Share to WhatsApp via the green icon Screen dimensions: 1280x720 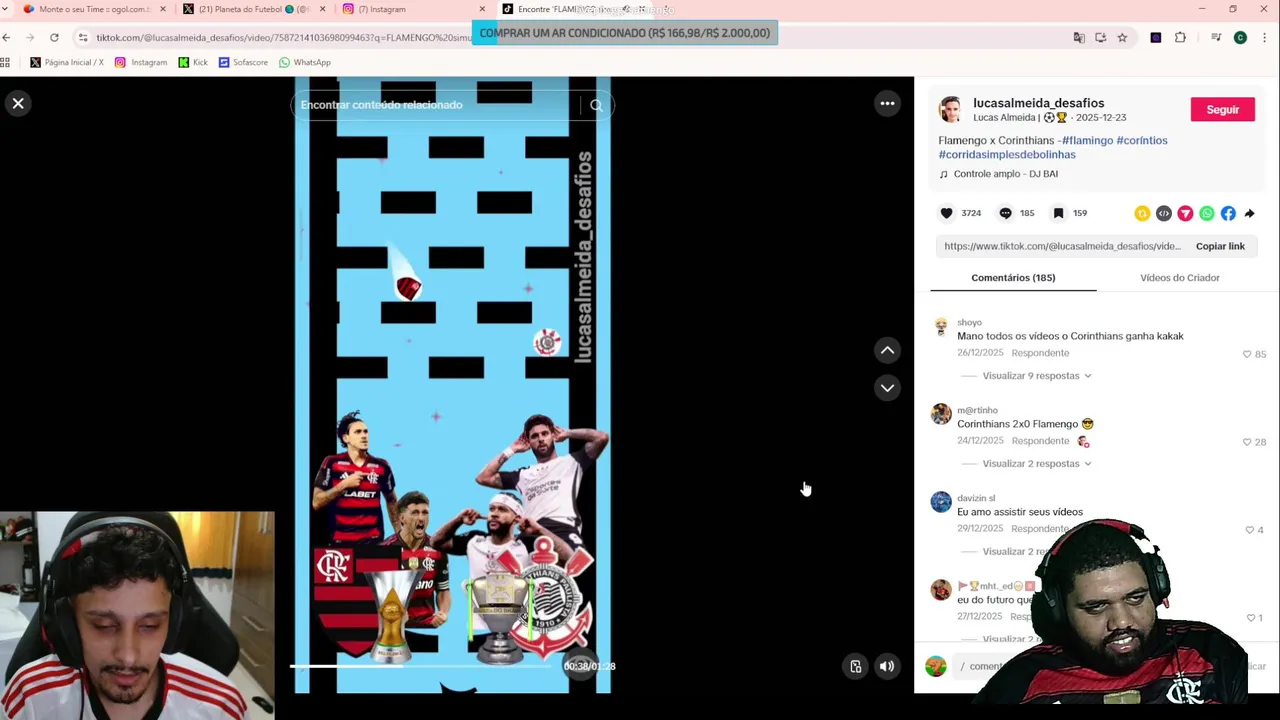[x=1207, y=213]
